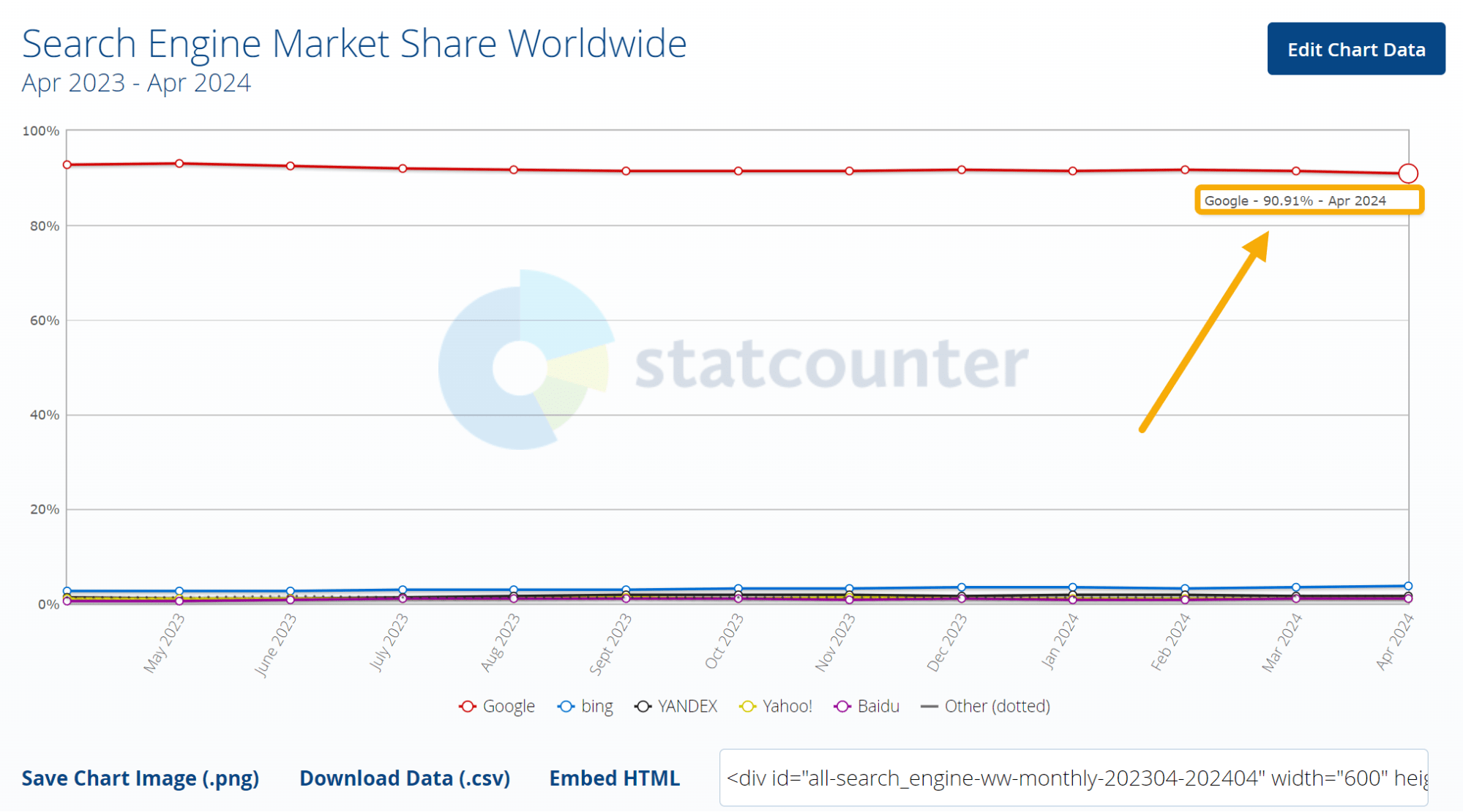Click the Save Chart Image (.png) link
The width and height of the screenshot is (1463, 812).
[x=141, y=778]
